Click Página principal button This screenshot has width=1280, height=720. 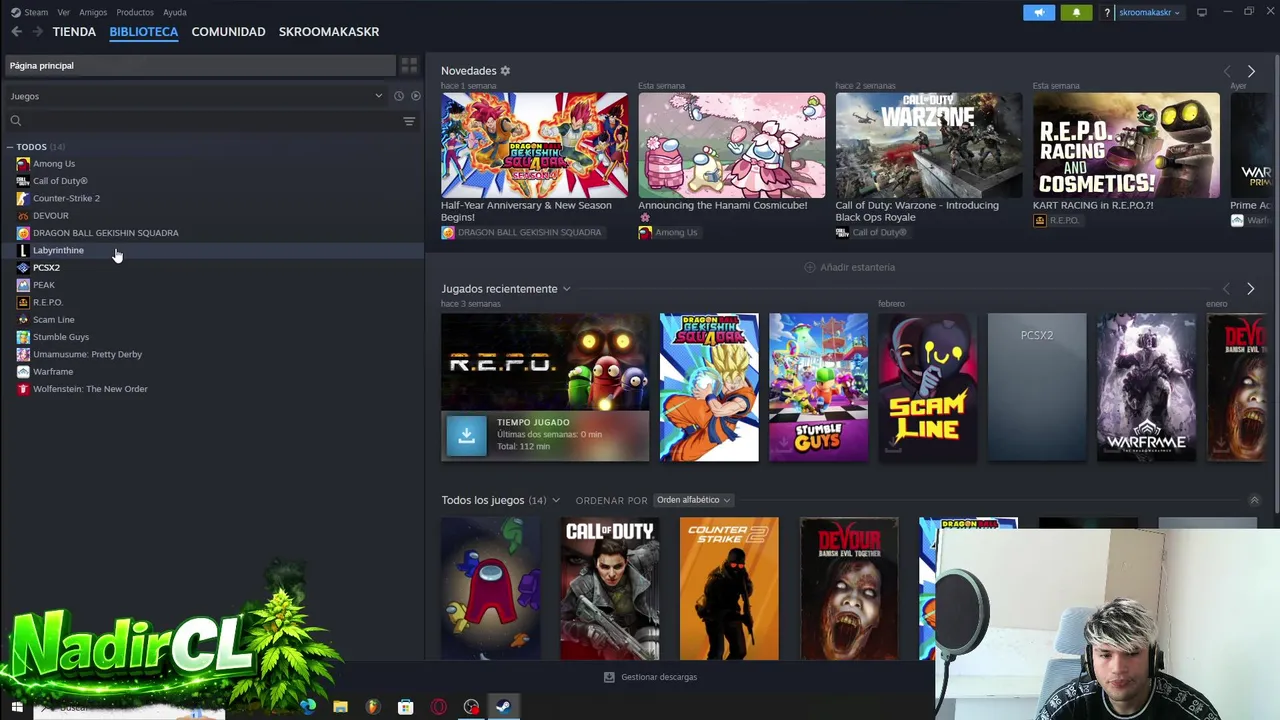200,65
